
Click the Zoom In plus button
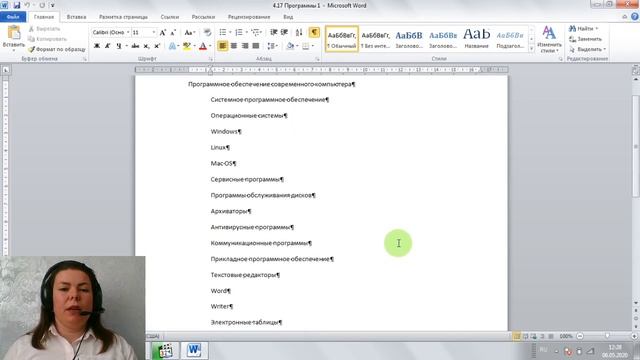(634, 336)
